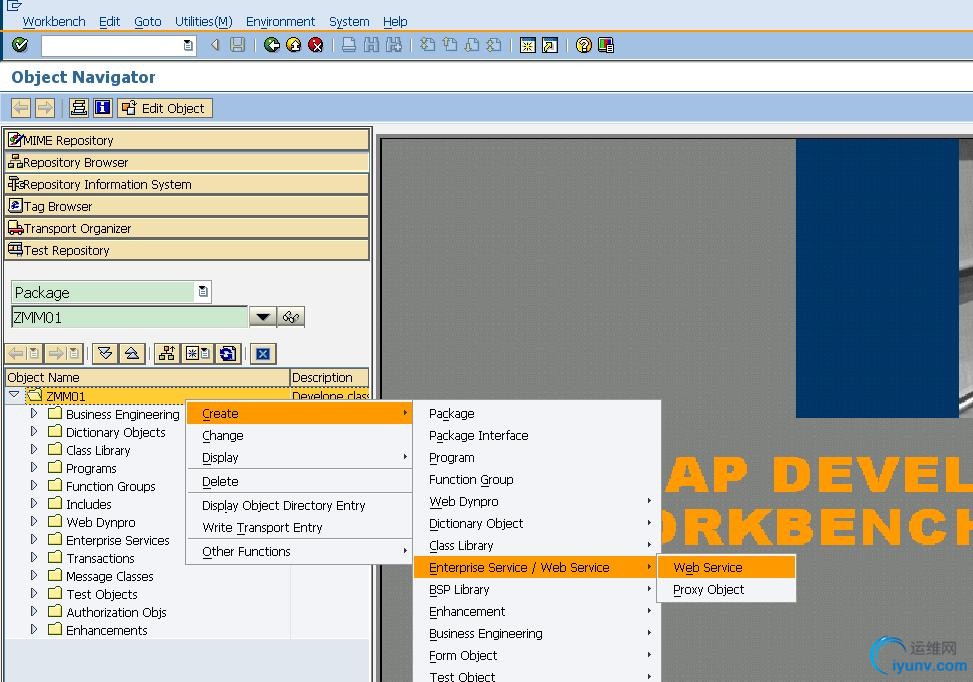The height and width of the screenshot is (682, 973).
Task: Expand the Enterprise Services folder
Action: tap(34, 539)
